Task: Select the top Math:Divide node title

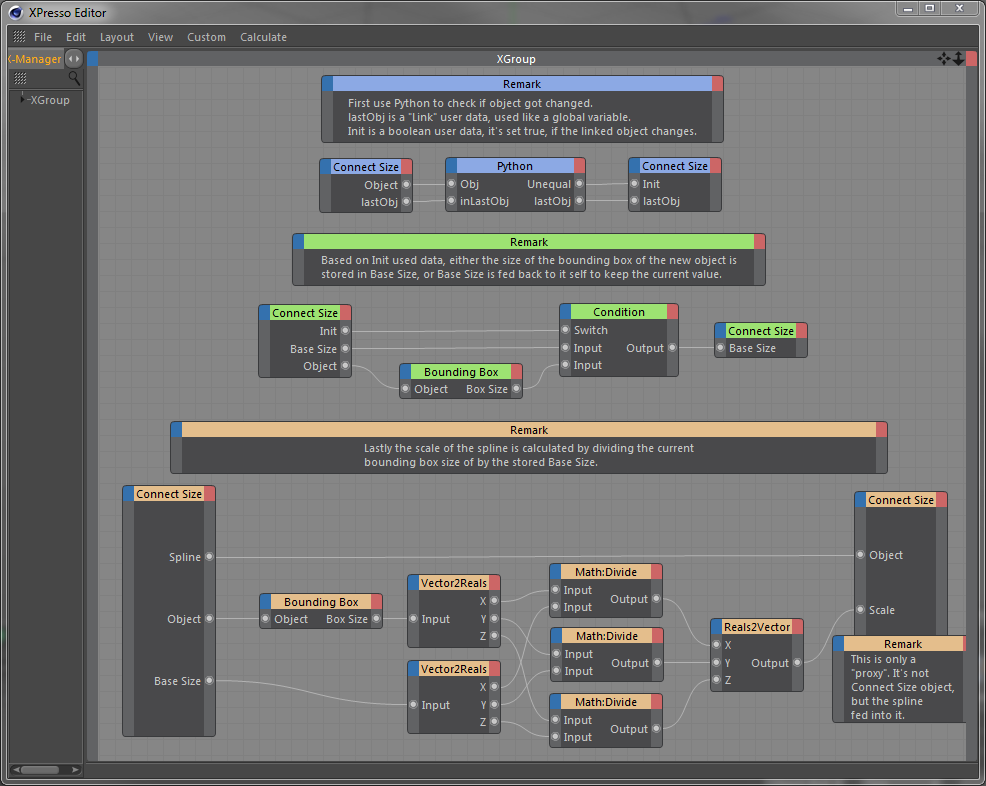Action: (x=605, y=572)
